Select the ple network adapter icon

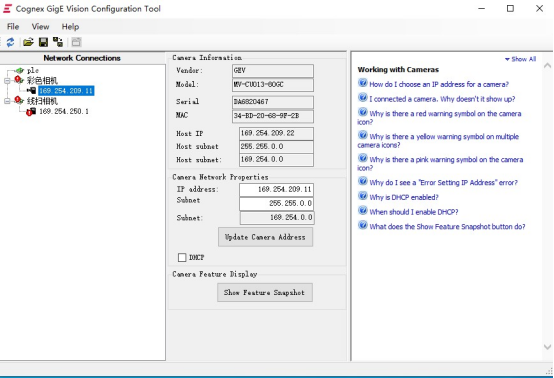pyautogui.click(x=20, y=71)
